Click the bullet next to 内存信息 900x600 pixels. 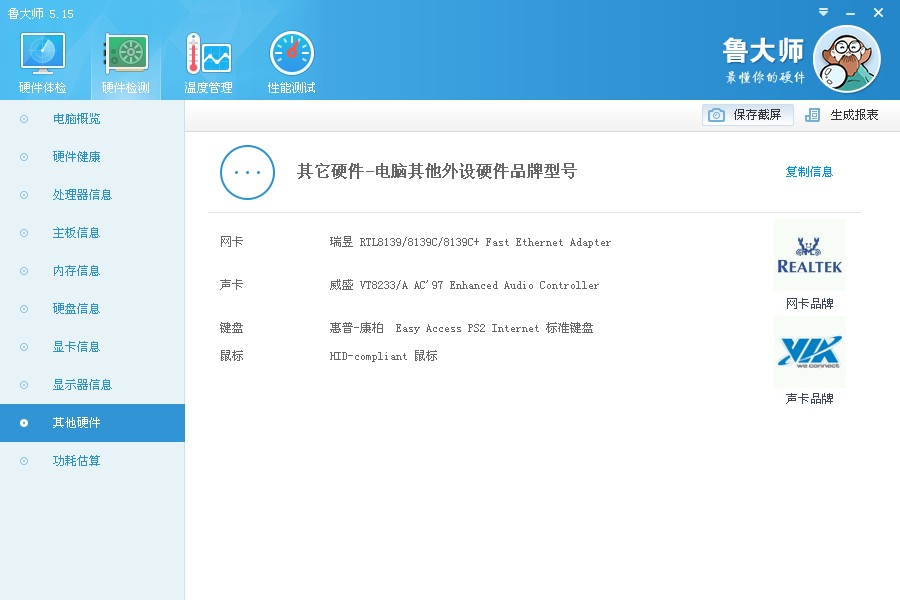24,270
